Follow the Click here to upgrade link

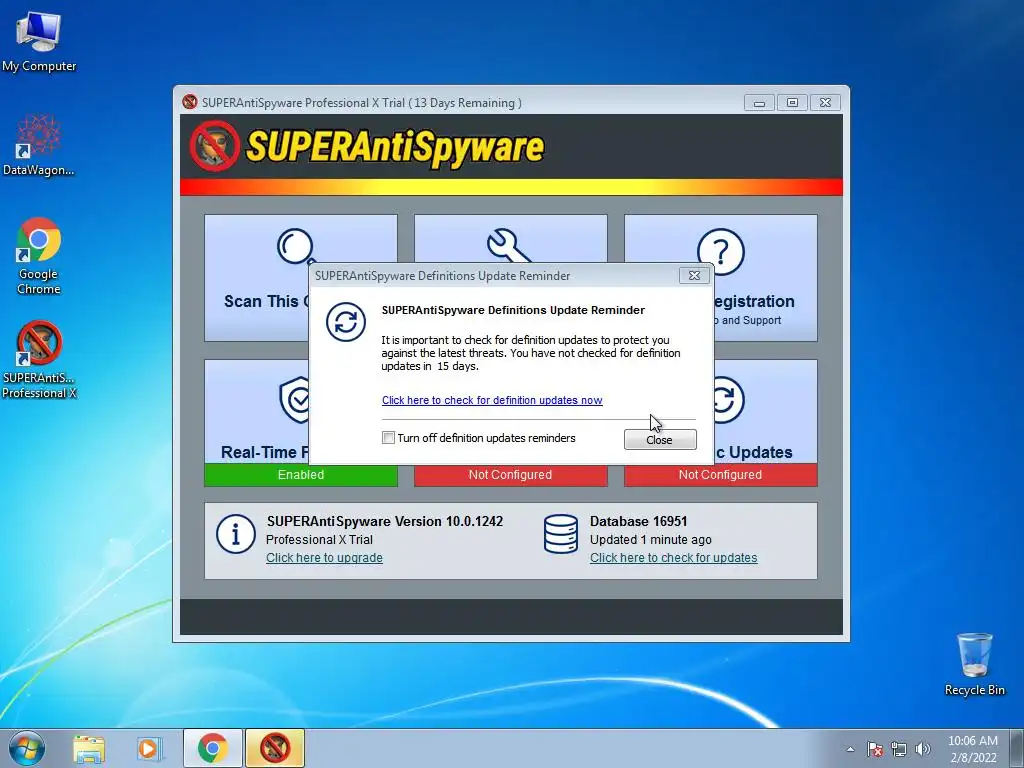click(324, 558)
